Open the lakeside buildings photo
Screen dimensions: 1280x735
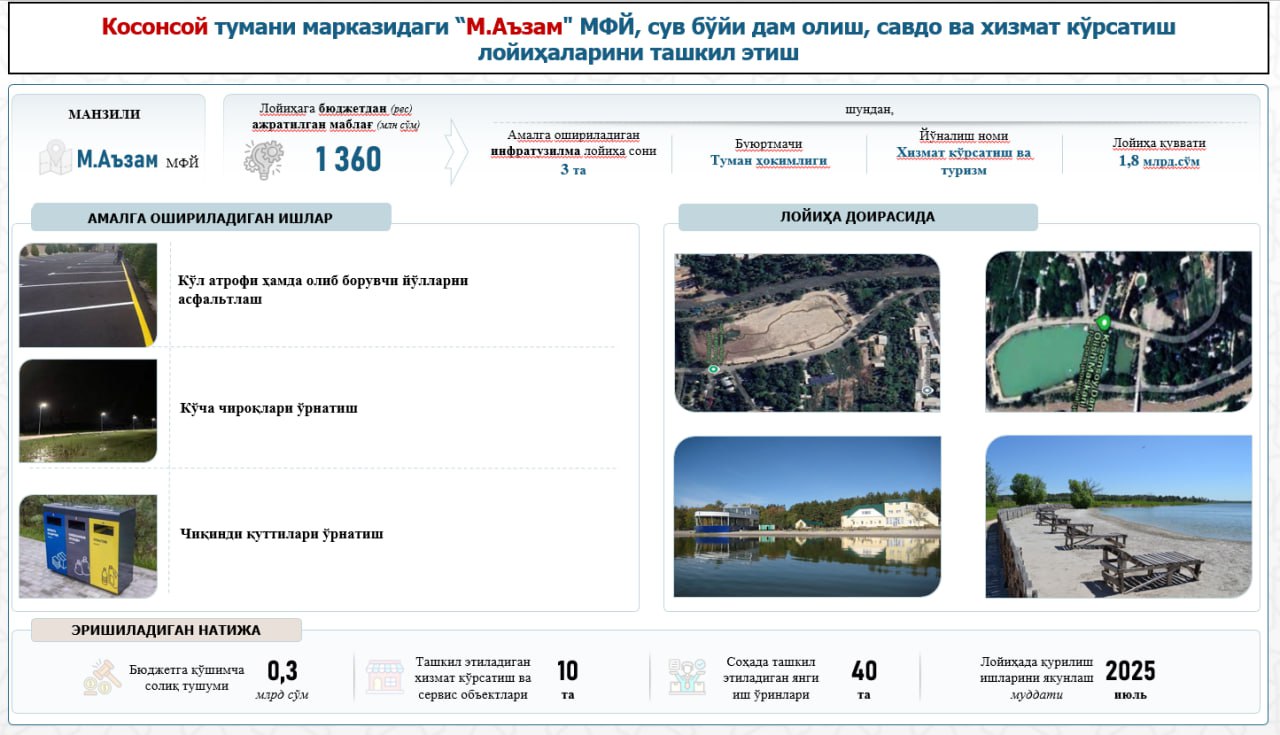807,516
